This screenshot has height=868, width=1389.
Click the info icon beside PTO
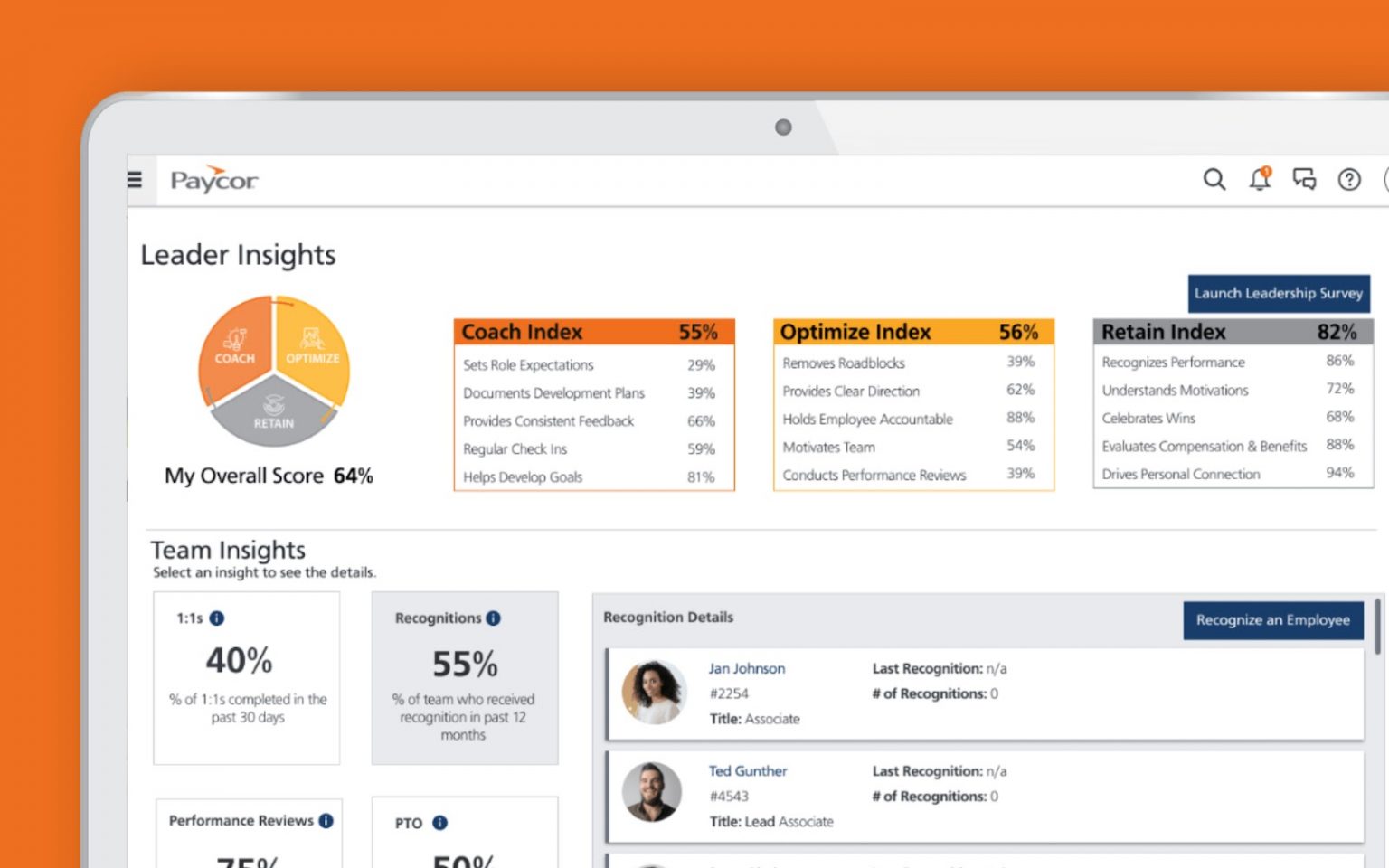point(440,823)
